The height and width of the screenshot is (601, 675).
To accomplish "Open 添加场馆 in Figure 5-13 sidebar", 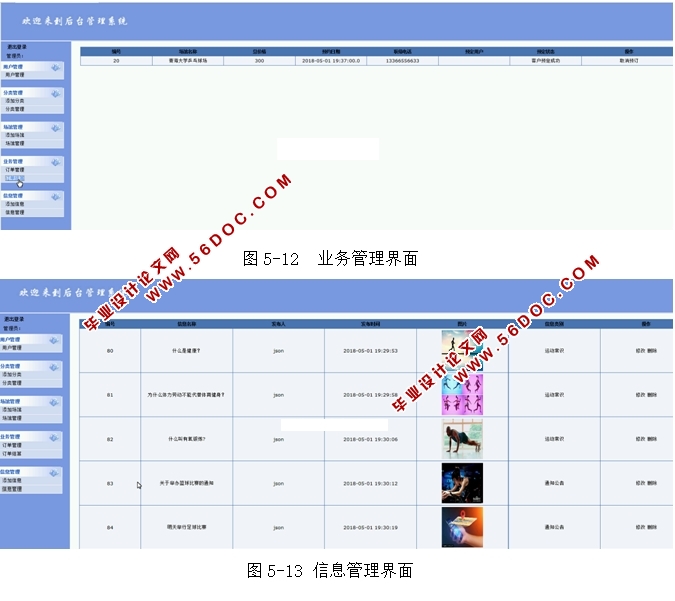I will tap(12, 410).
